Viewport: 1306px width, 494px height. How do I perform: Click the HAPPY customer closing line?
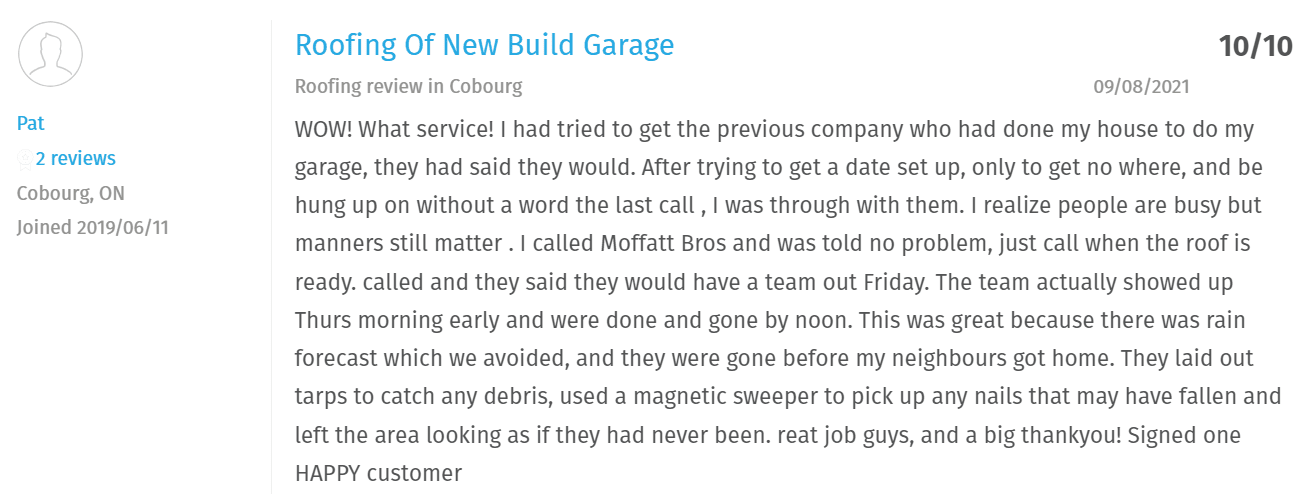[378, 473]
